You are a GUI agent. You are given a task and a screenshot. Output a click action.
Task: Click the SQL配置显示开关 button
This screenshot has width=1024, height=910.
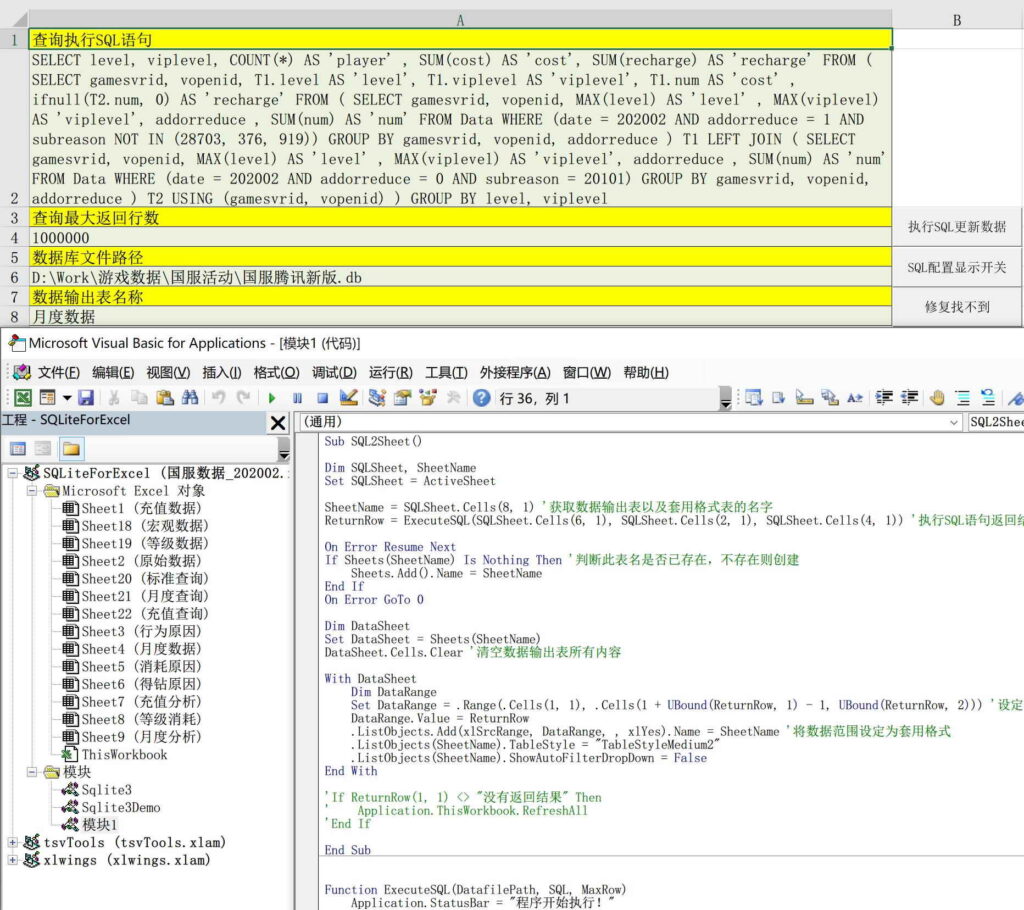coord(957,267)
